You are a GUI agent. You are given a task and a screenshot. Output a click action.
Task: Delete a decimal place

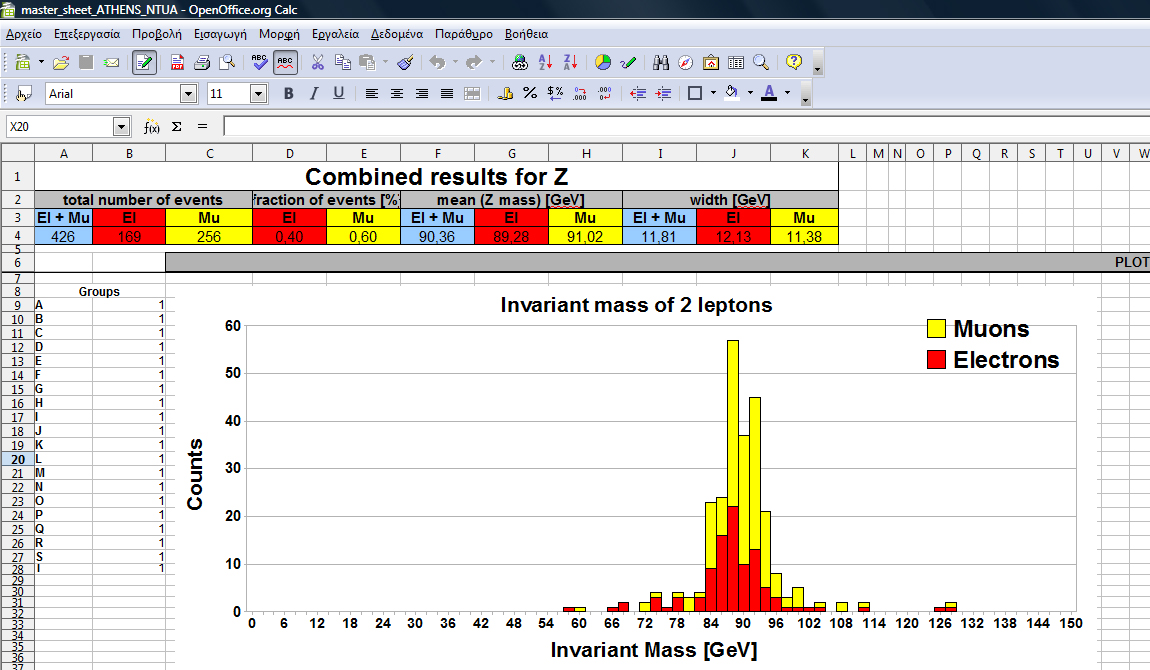pos(605,94)
